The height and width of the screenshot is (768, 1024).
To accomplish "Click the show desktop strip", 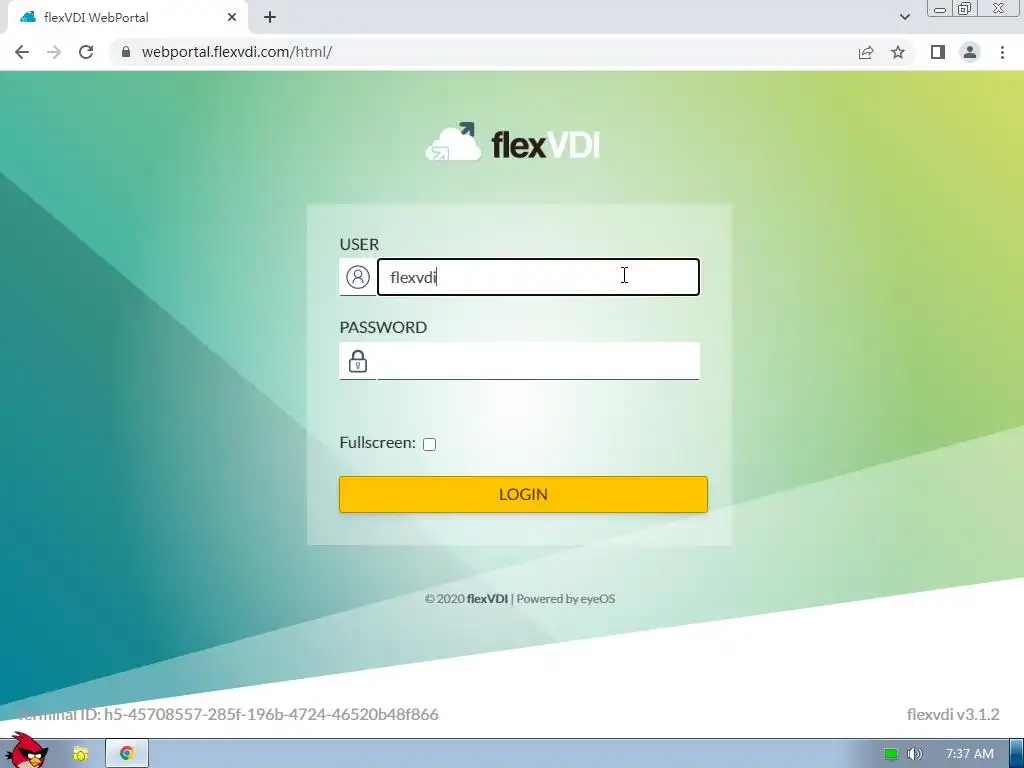I will [x=1017, y=754].
